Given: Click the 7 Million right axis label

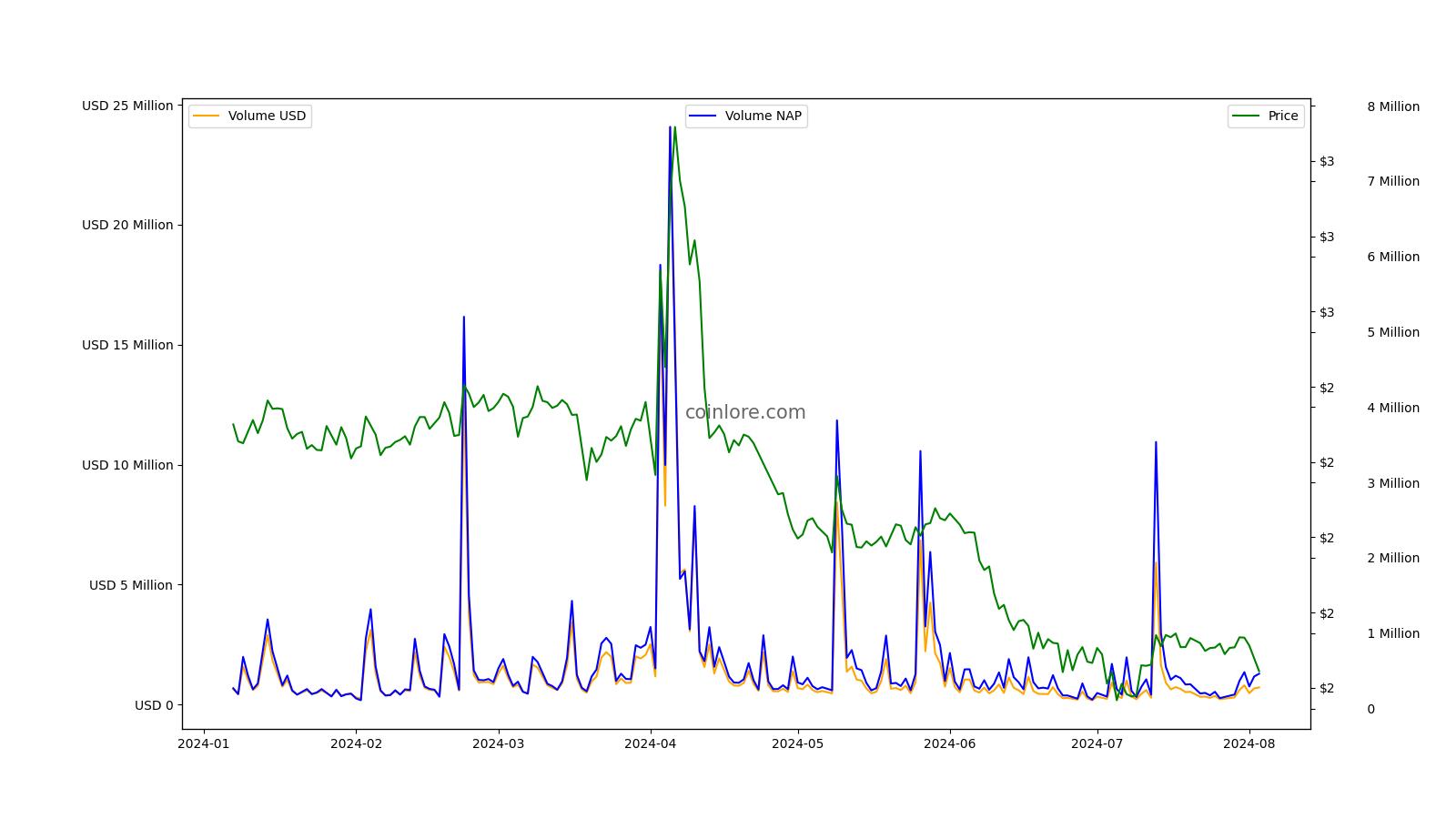Looking at the screenshot, I should click(1393, 182).
